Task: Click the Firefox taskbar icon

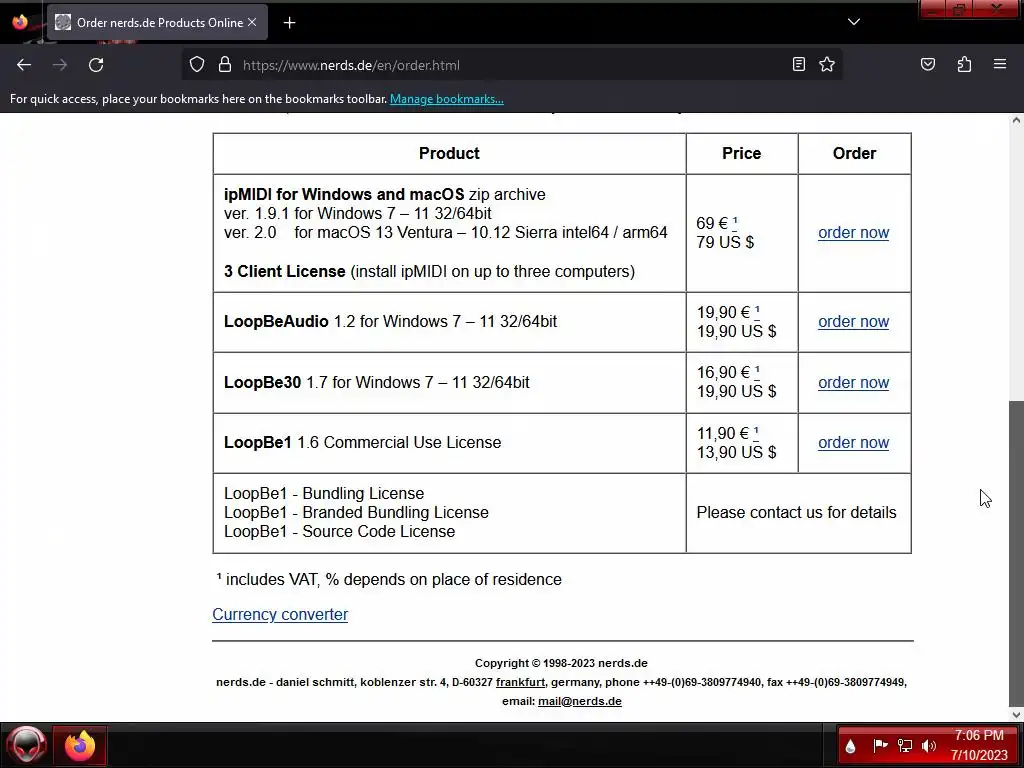Action: tap(80, 745)
